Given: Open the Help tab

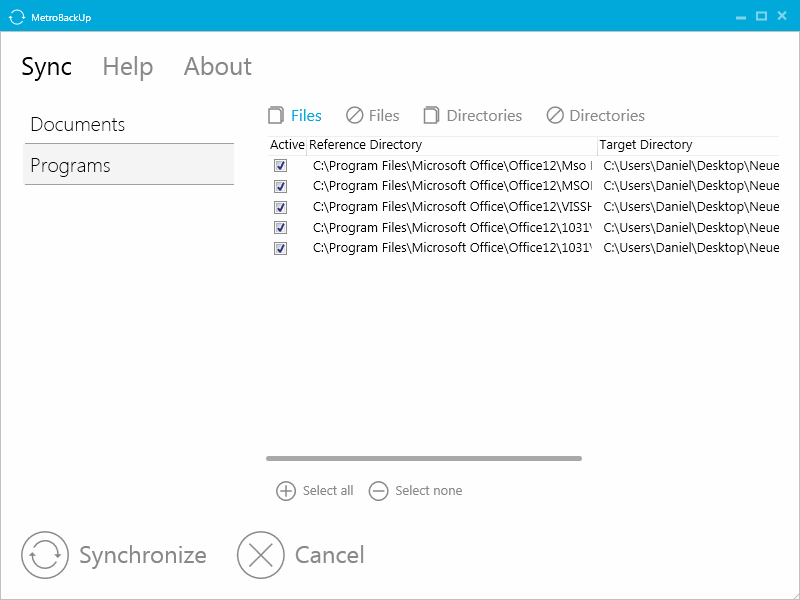Looking at the screenshot, I should coord(128,66).
